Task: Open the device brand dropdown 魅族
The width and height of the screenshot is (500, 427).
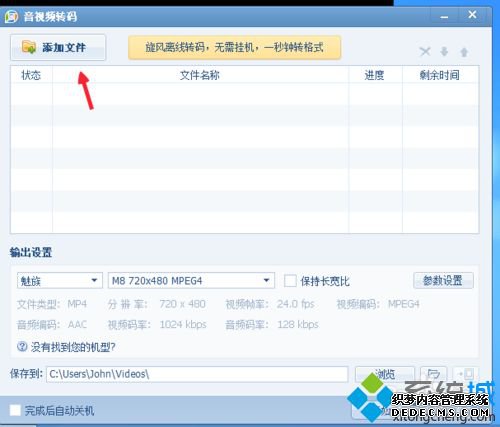Action: click(x=60, y=281)
